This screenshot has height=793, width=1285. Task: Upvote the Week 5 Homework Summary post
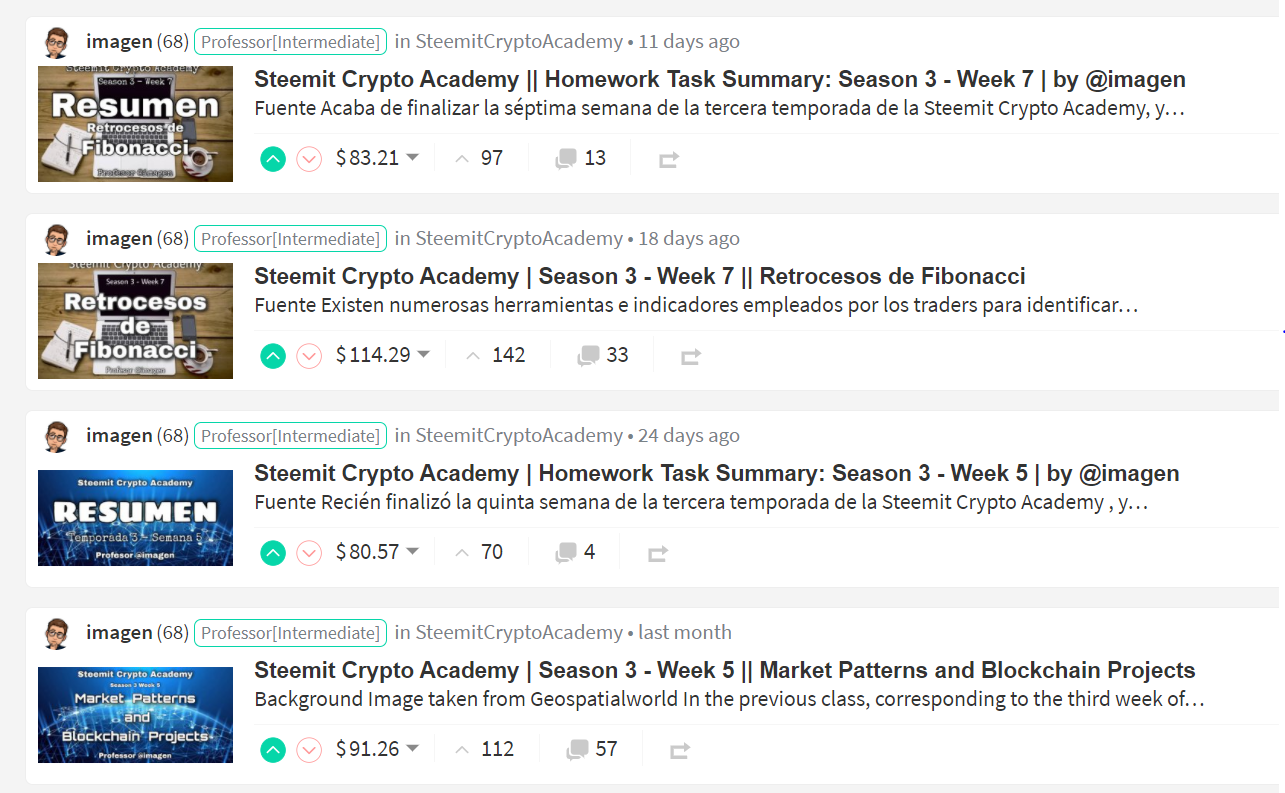(x=273, y=552)
